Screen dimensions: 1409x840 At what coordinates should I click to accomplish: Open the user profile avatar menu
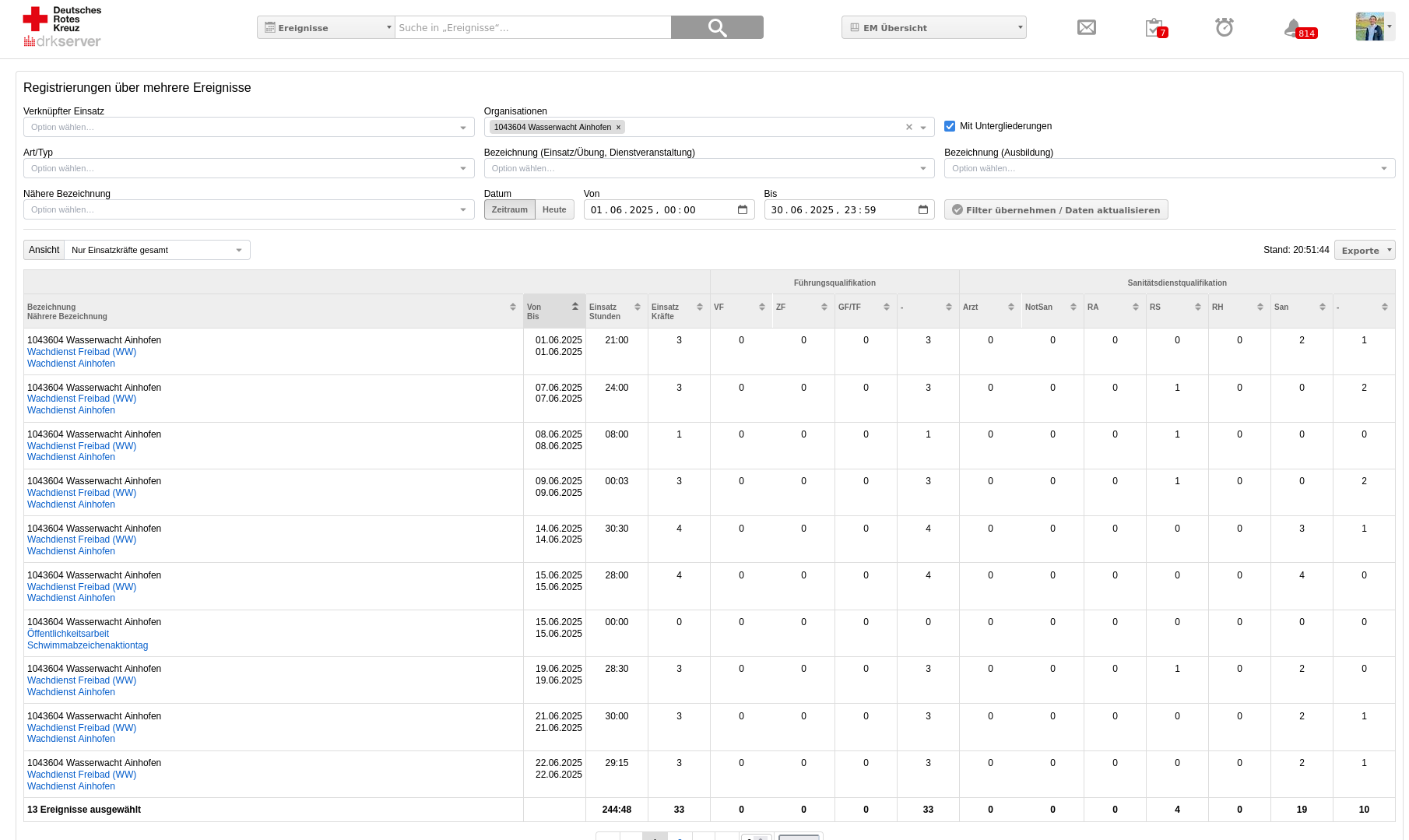point(1374,26)
